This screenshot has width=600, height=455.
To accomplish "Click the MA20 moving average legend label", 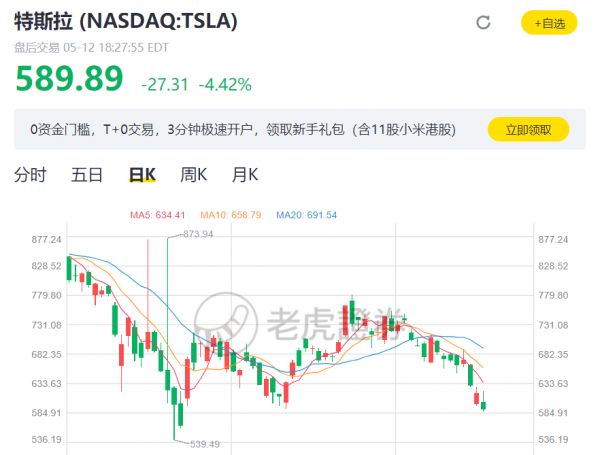I will pos(306,215).
